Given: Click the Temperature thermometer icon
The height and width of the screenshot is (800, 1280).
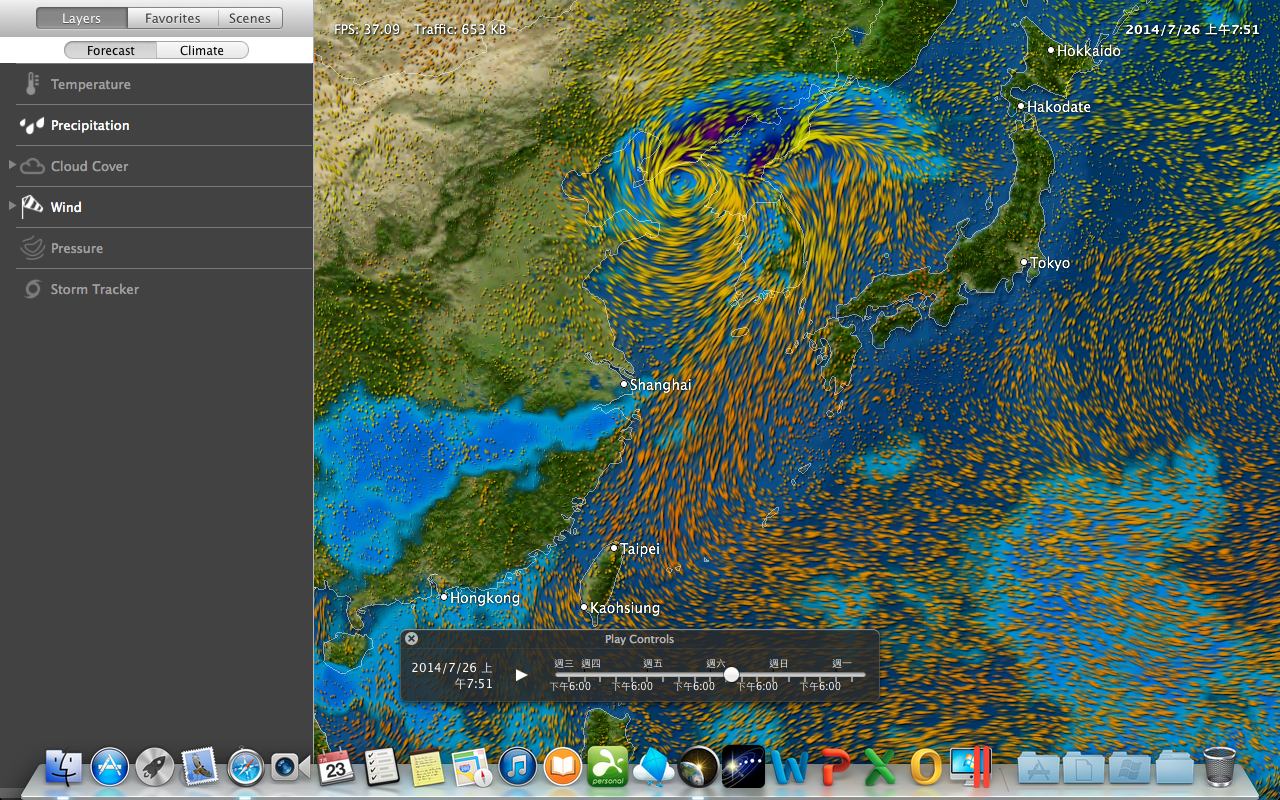Looking at the screenshot, I should (x=32, y=85).
